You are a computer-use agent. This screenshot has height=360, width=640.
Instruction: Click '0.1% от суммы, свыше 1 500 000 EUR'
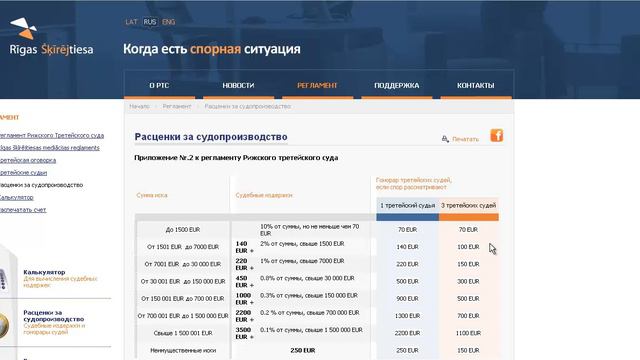pos(311,330)
